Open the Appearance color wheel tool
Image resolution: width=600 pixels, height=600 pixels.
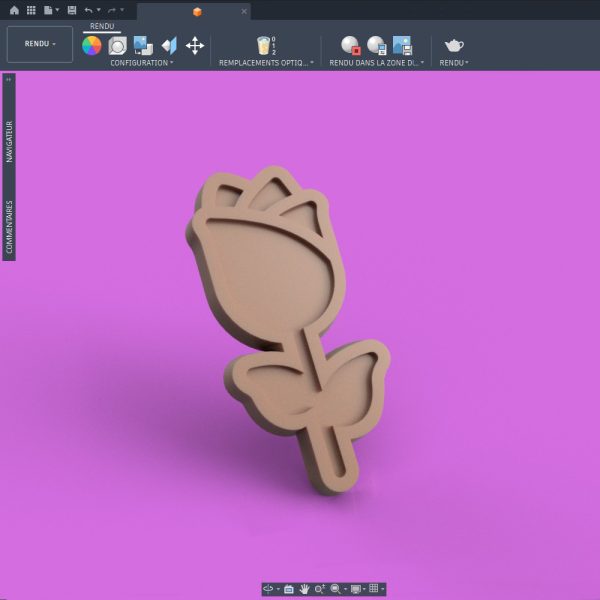pos(92,46)
